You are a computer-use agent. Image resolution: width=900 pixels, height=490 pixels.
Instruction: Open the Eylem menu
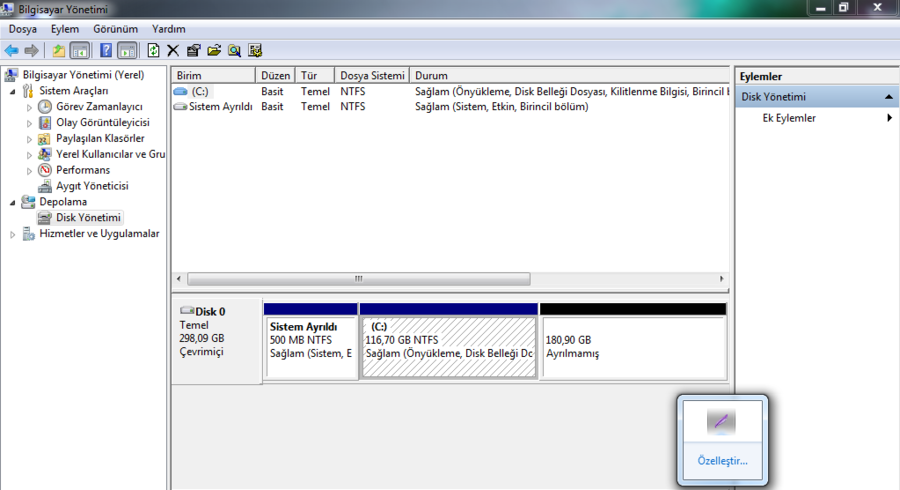(65, 29)
